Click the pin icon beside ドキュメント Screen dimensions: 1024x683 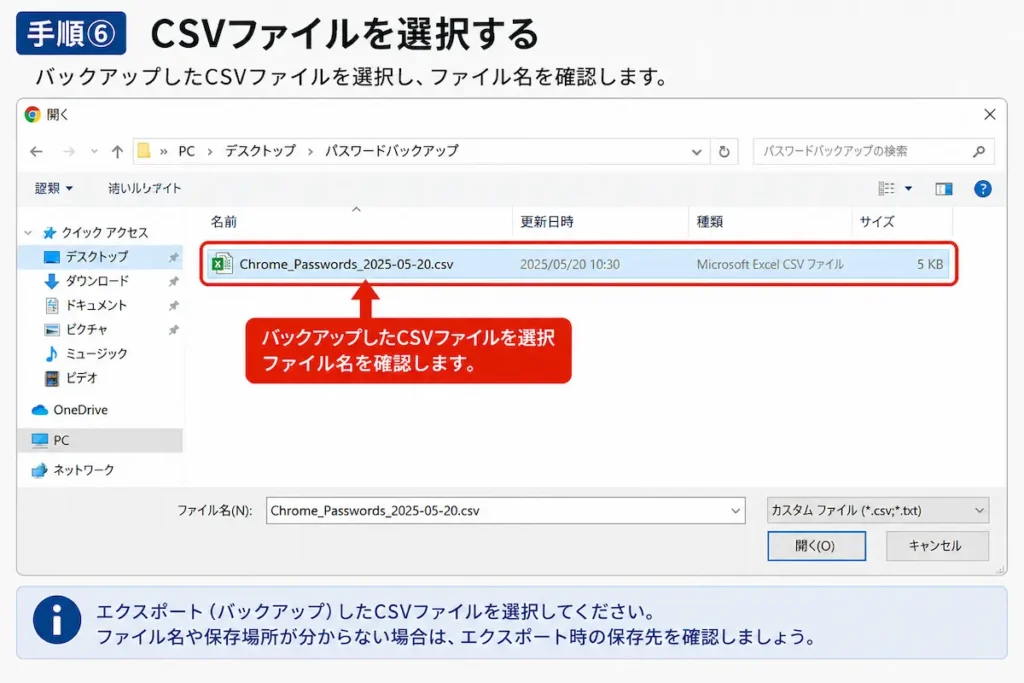174,306
